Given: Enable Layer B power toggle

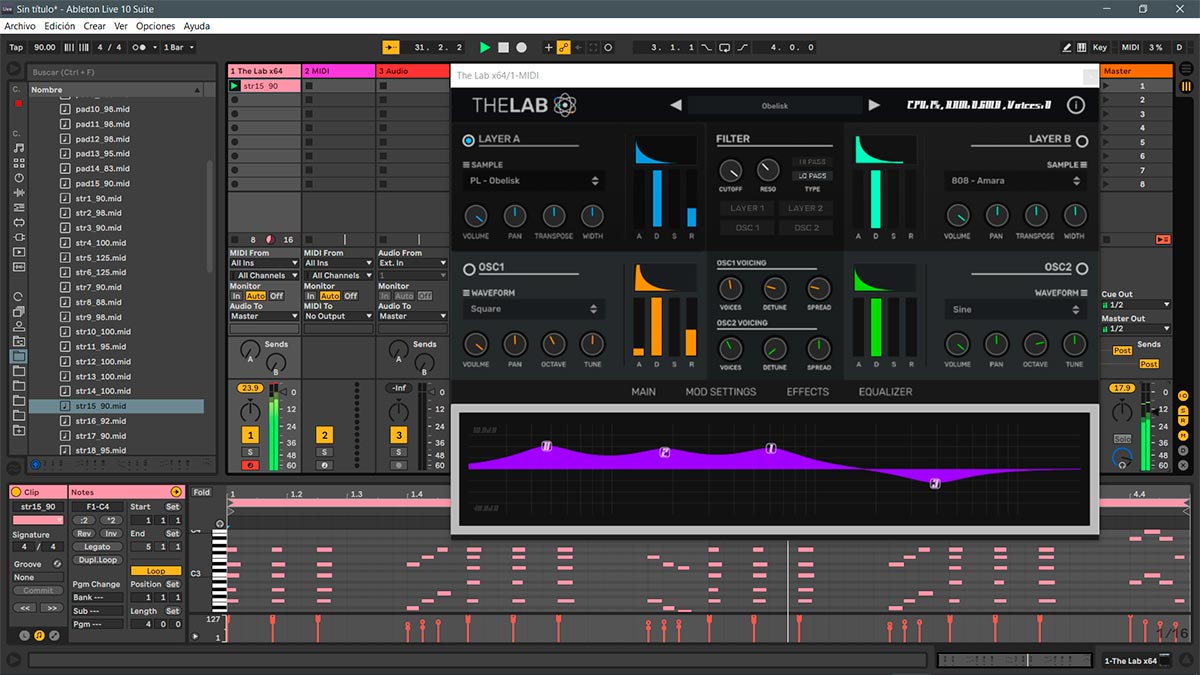Looking at the screenshot, I should [x=1081, y=141].
